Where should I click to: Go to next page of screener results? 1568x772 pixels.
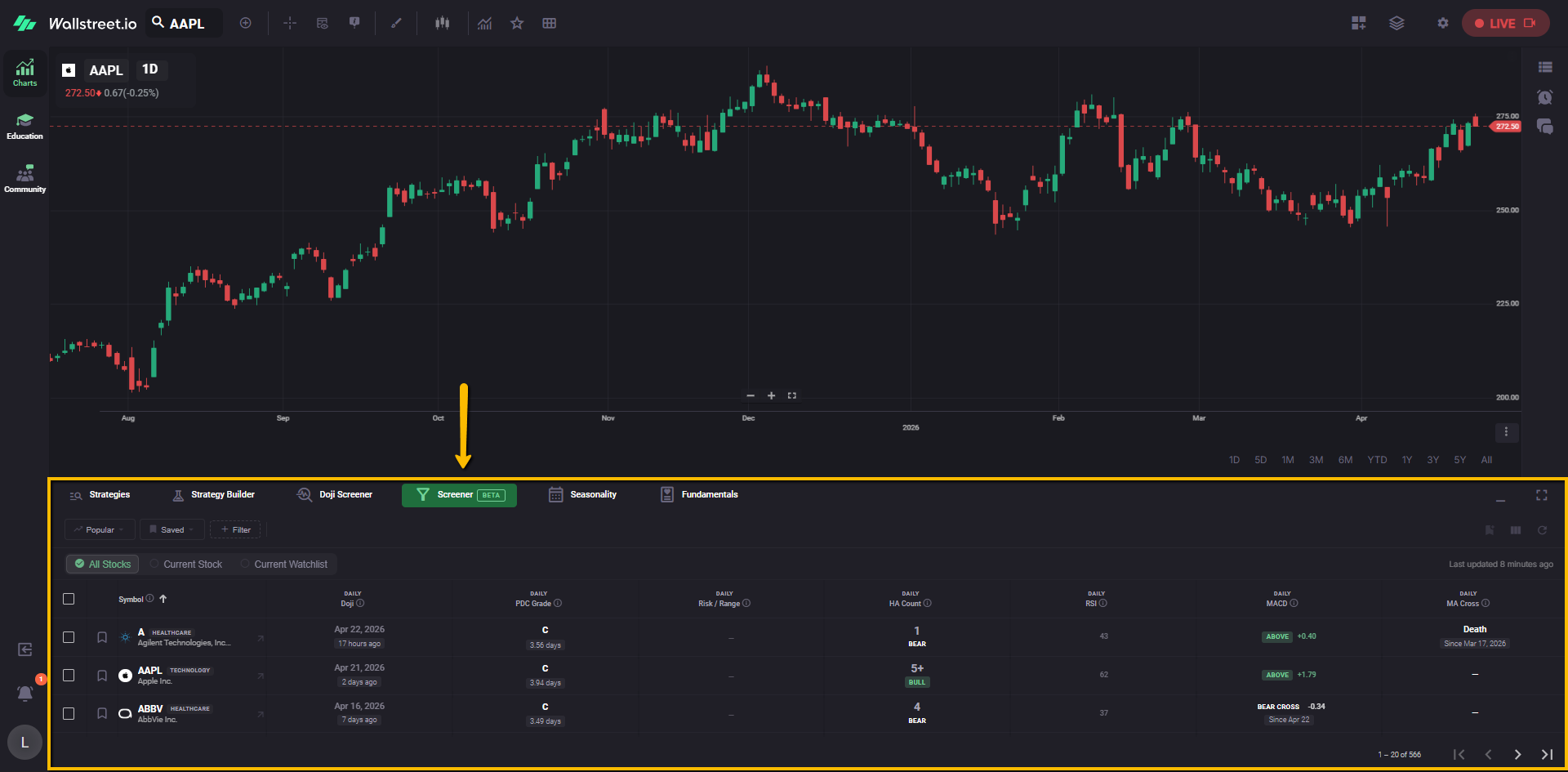click(x=1517, y=755)
